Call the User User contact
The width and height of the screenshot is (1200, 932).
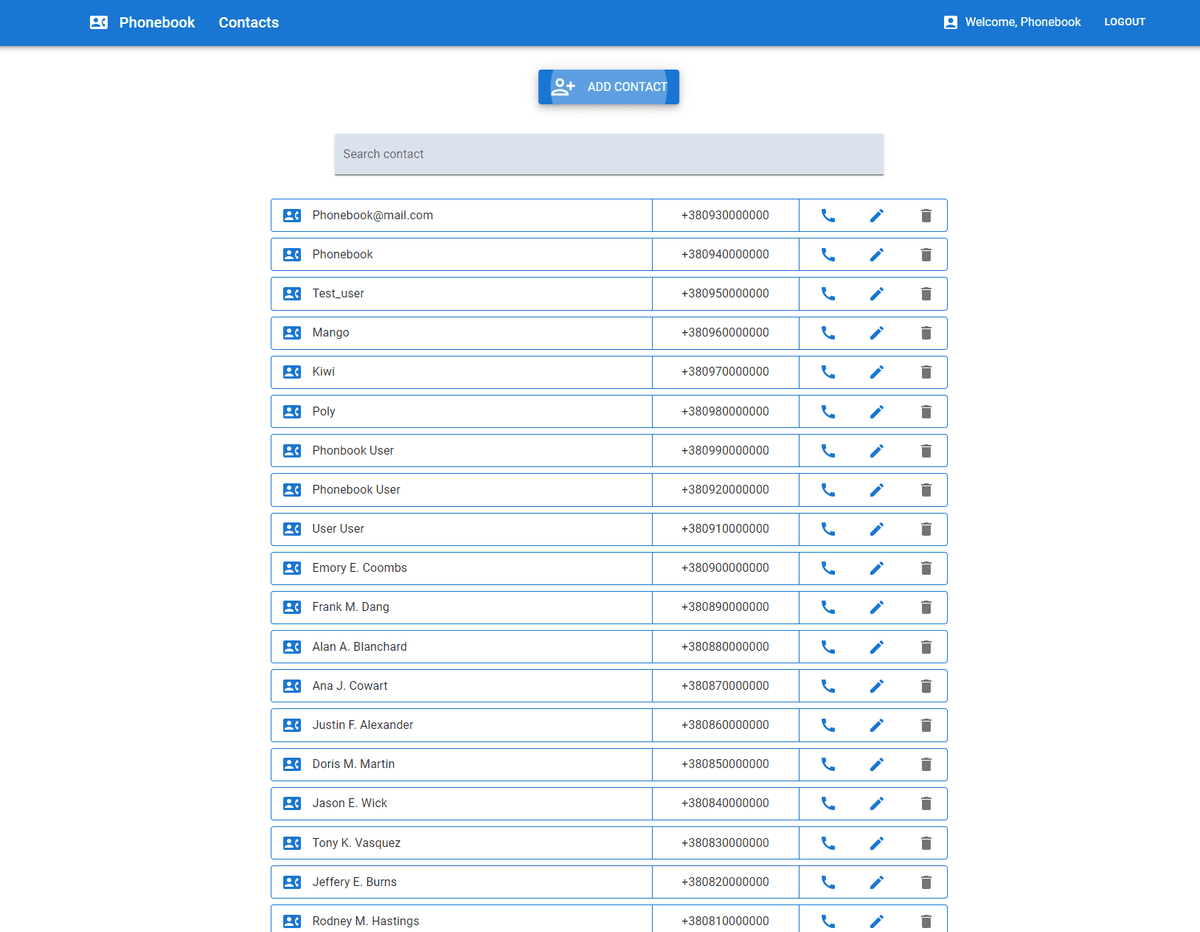[x=828, y=529]
